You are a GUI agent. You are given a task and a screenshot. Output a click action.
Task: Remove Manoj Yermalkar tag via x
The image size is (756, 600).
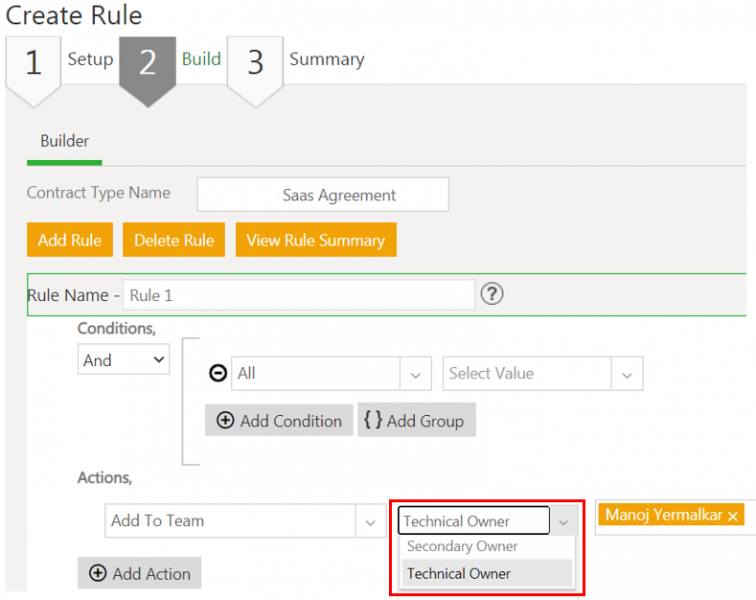[x=733, y=516]
